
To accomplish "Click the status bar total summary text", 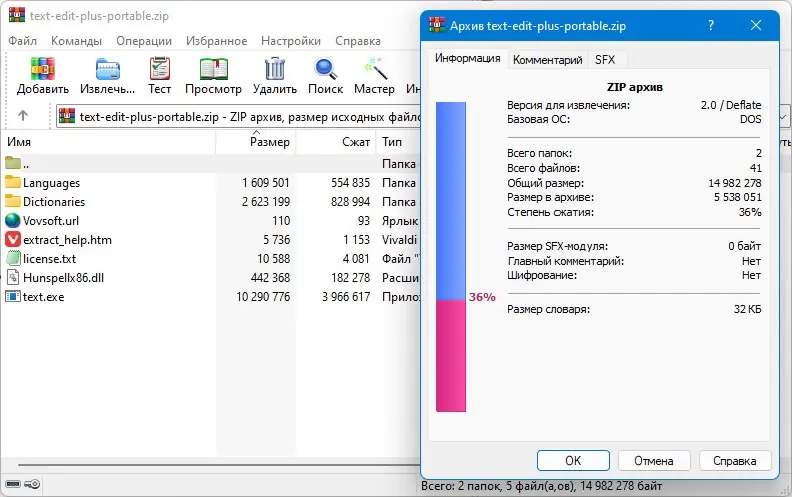I will pyautogui.click(x=541, y=486).
